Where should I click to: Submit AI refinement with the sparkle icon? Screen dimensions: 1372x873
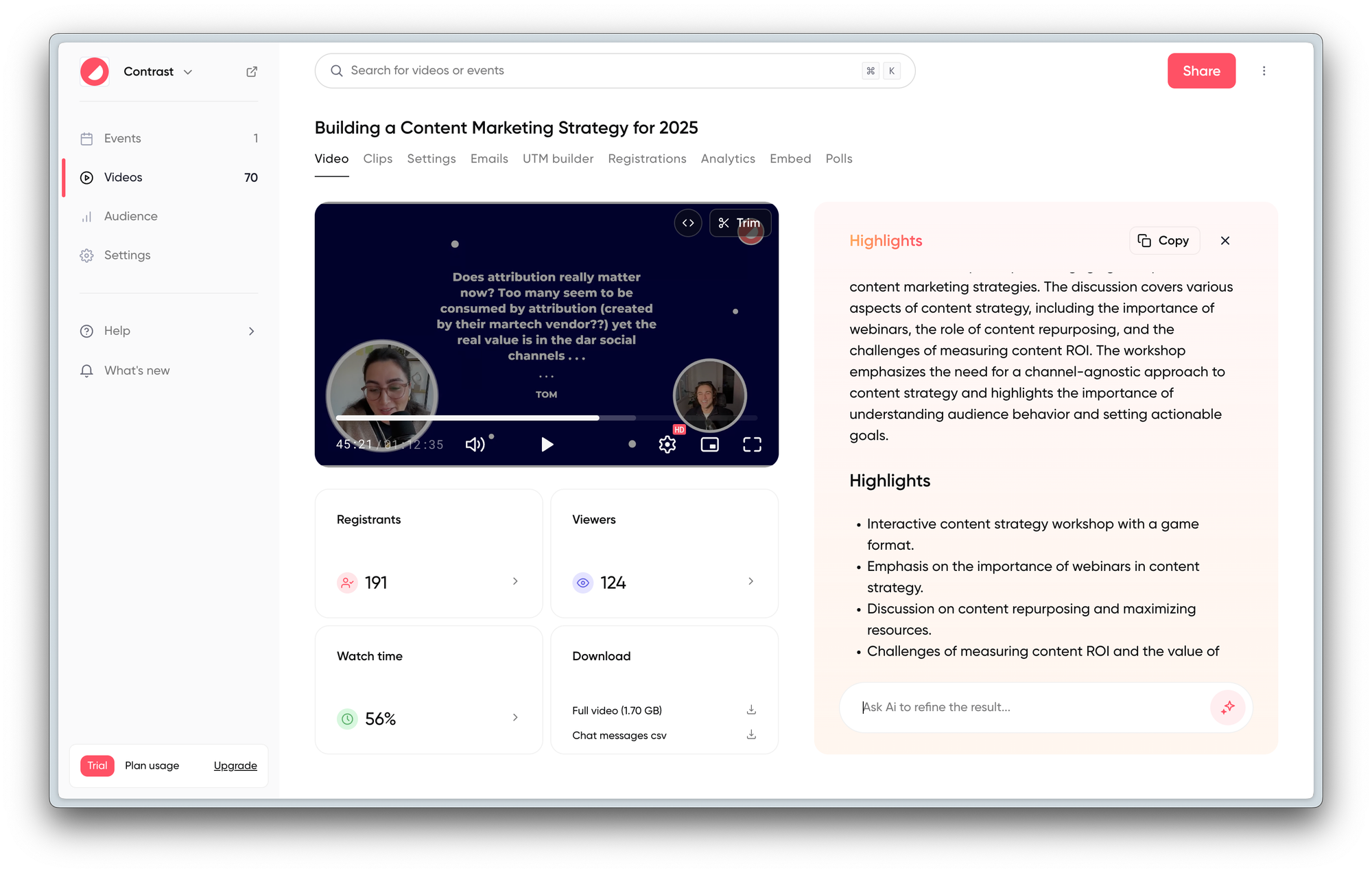point(1228,707)
